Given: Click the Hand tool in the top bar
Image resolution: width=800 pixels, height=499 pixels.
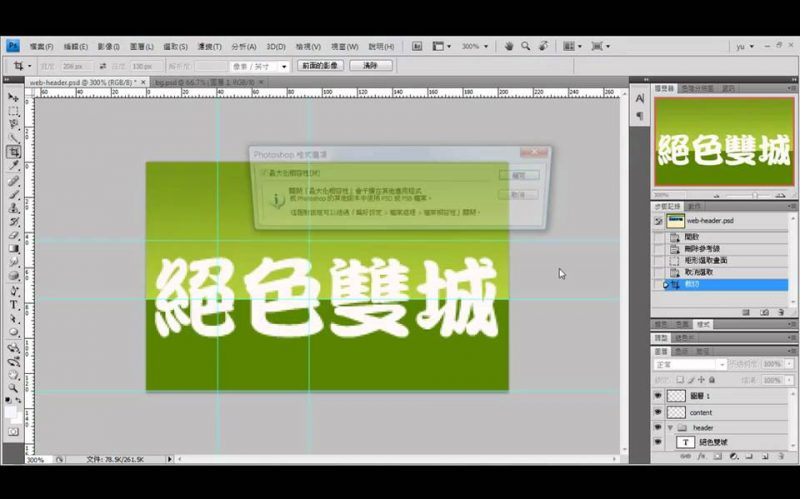Looking at the screenshot, I should (509, 46).
